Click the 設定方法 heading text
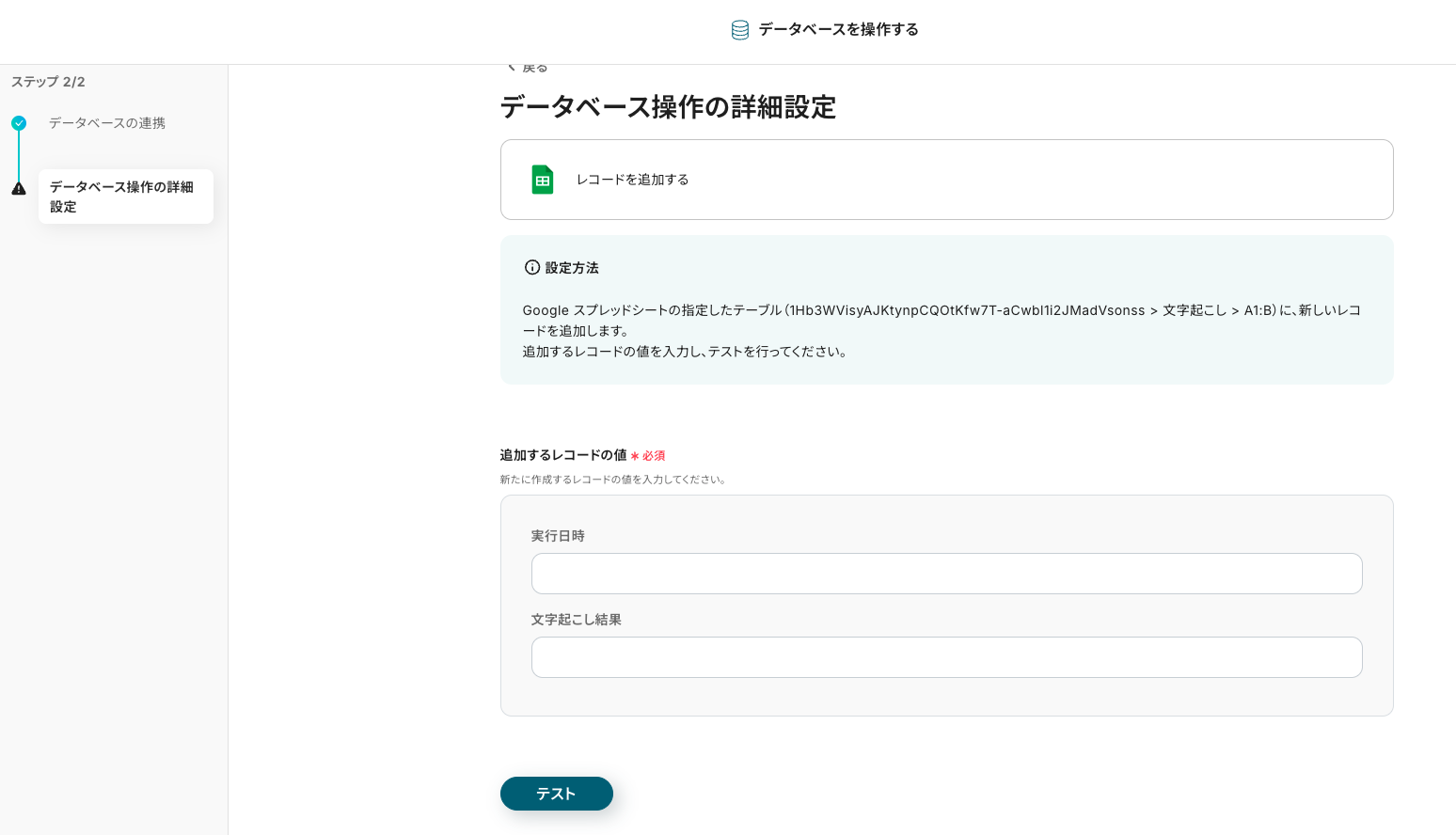1456x835 pixels. click(572, 268)
